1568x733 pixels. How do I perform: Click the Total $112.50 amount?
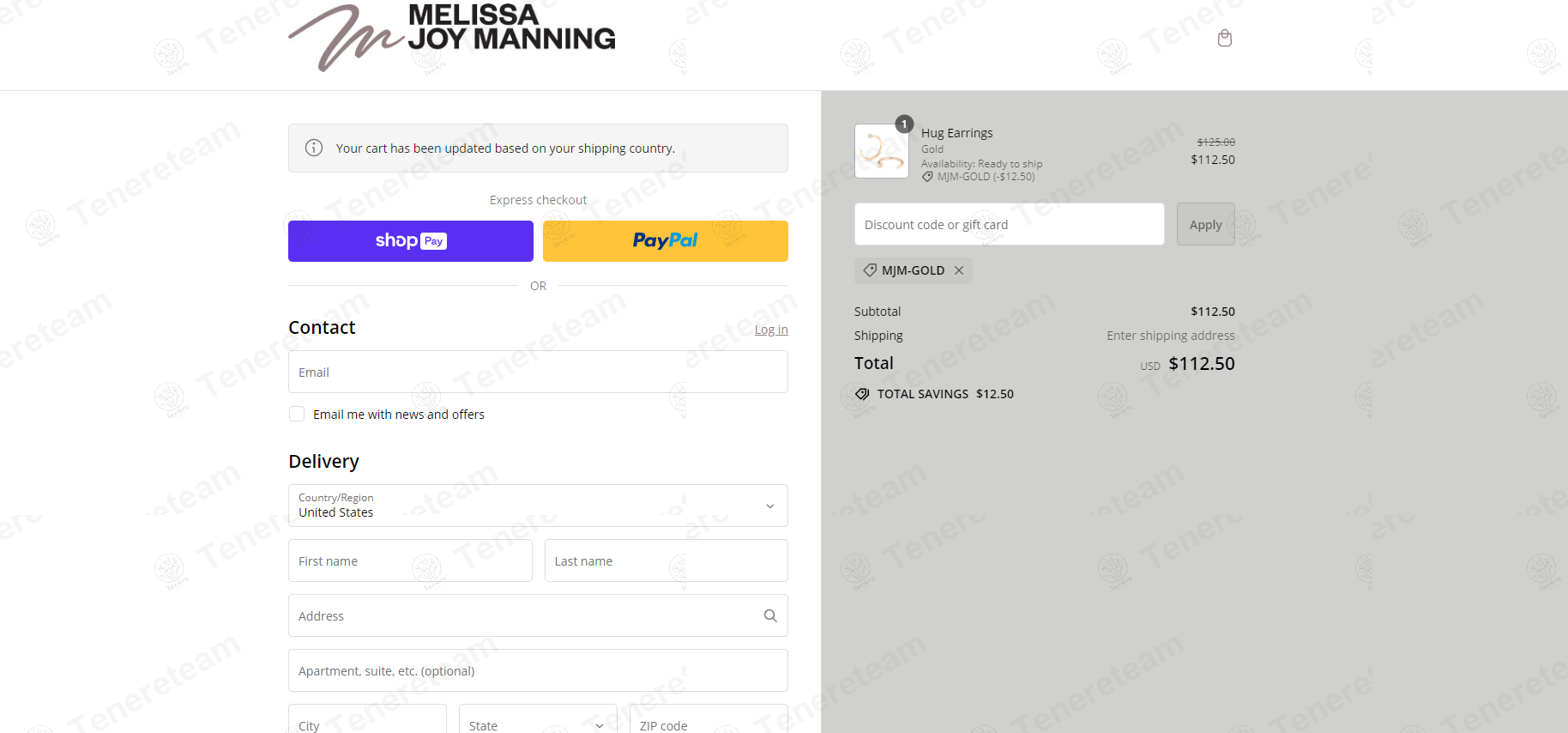tap(1202, 364)
